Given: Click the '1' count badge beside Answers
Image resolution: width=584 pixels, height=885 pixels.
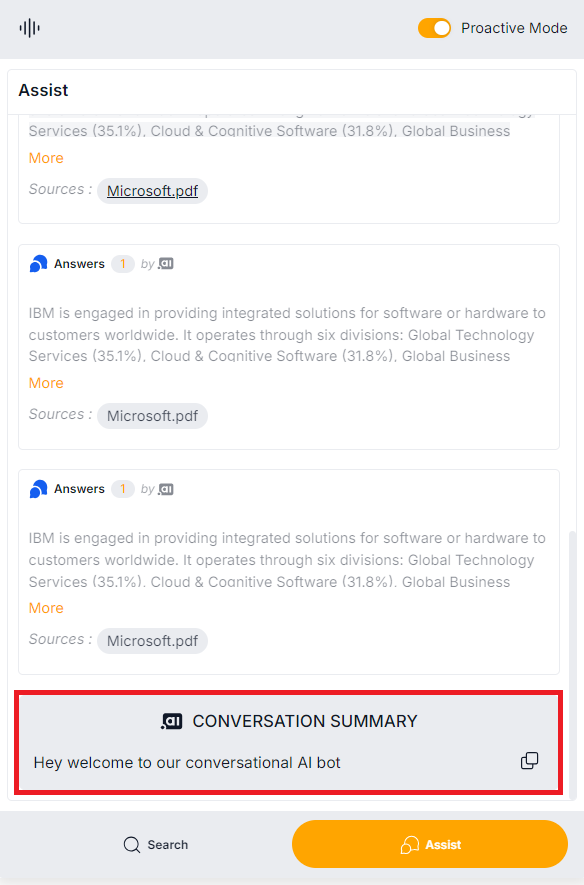Looking at the screenshot, I should (122, 263).
